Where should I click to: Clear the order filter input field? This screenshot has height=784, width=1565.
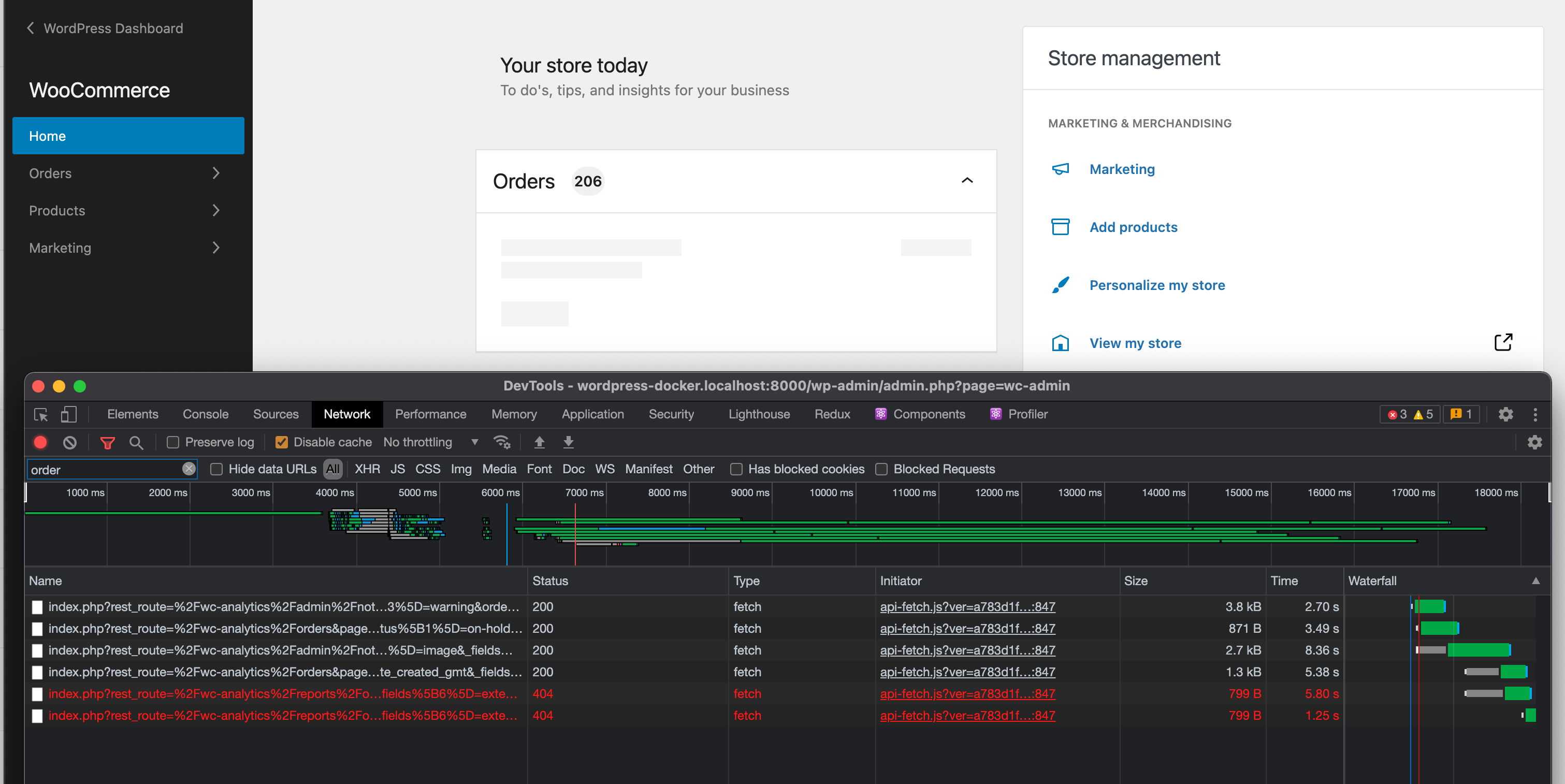tap(189, 469)
